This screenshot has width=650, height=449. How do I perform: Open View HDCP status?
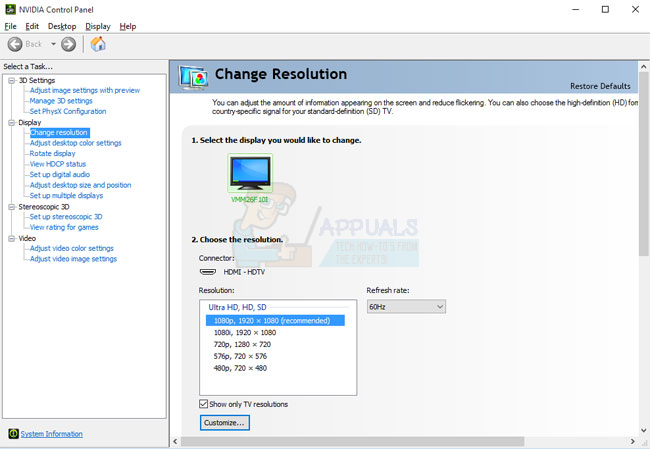pyautogui.click(x=58, y=164)
